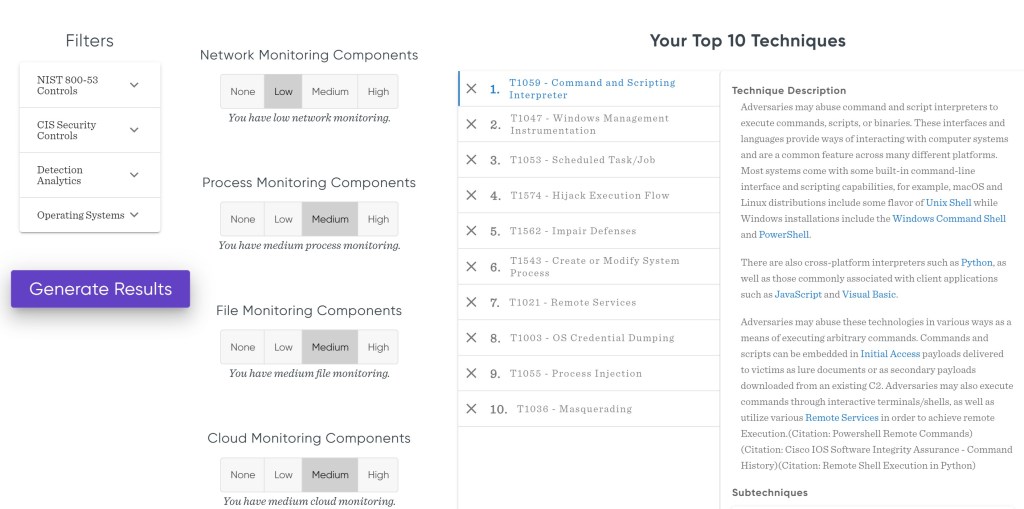Remove OS Credential Dumping with X icon
1024x509 pixels.
pos(472,338)
